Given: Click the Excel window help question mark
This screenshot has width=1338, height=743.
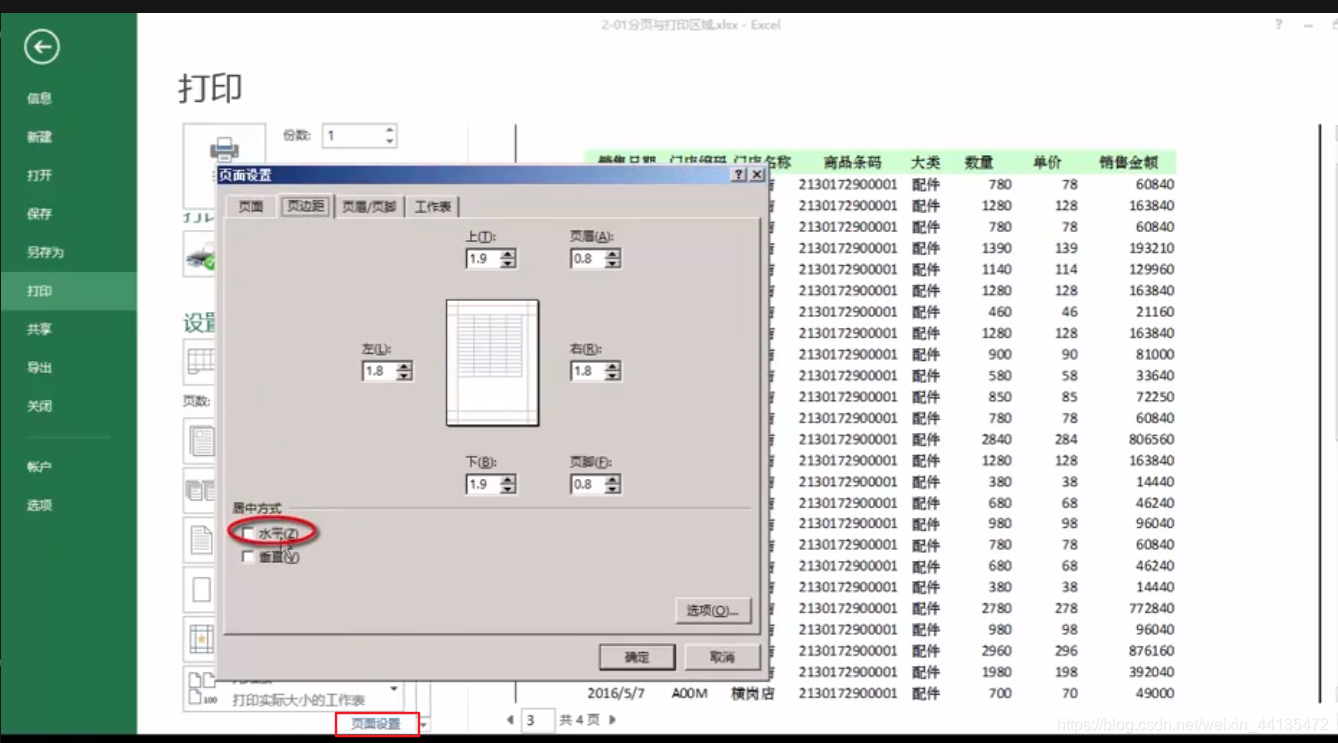Looking at the screenshot, I should [x=1278, y=25].
